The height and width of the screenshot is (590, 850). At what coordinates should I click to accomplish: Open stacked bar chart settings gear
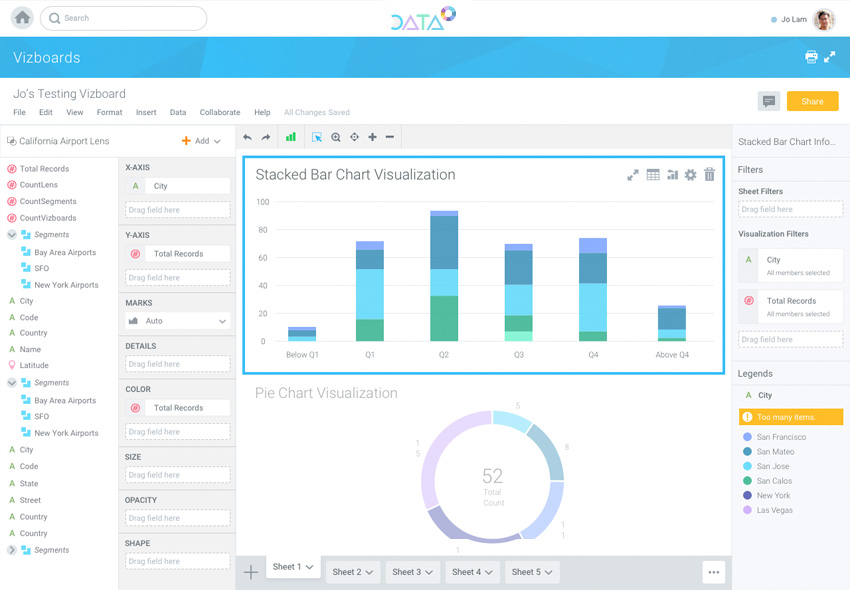690,175
